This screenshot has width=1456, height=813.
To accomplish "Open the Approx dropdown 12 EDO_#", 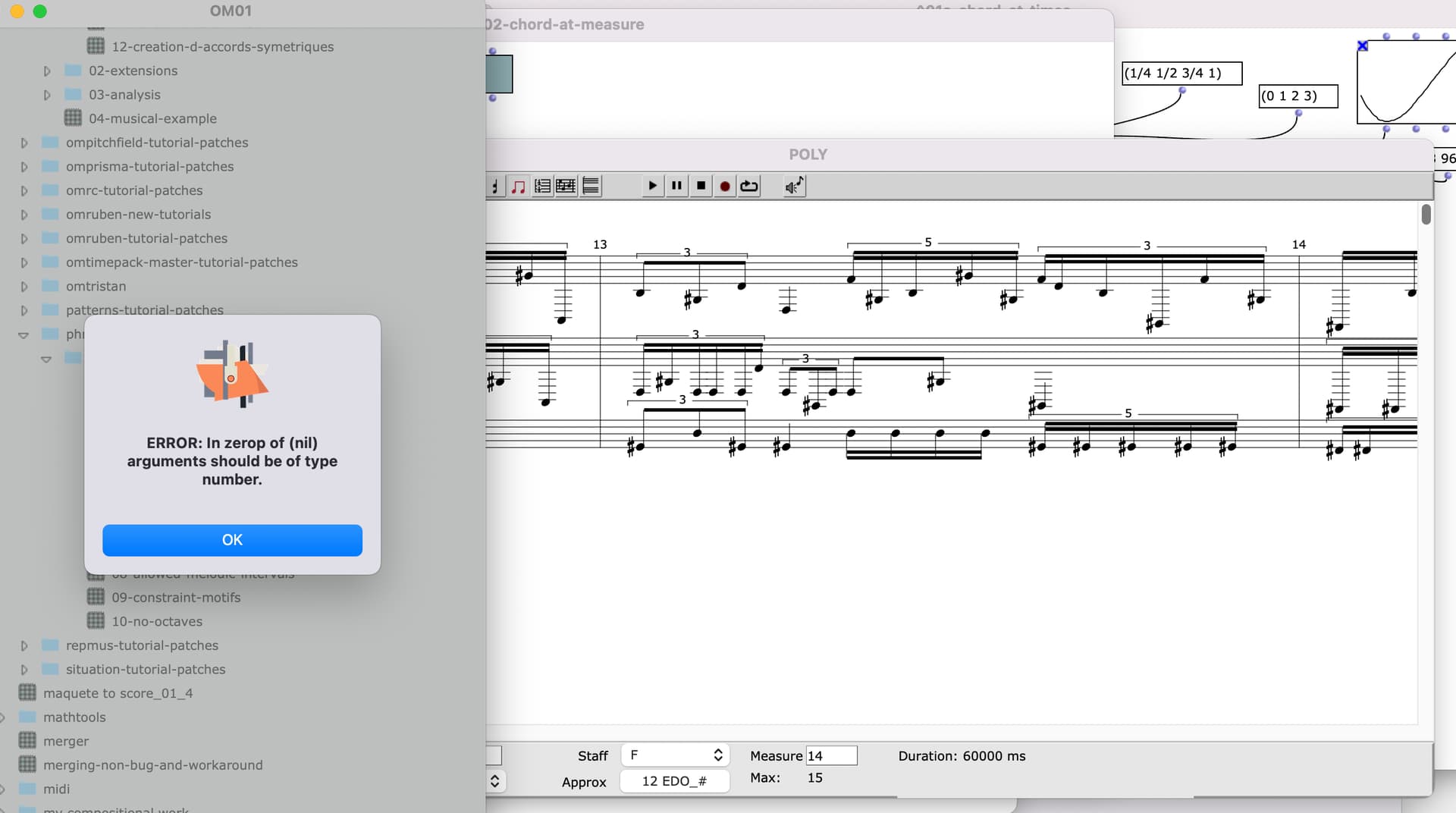I will 674,781.
